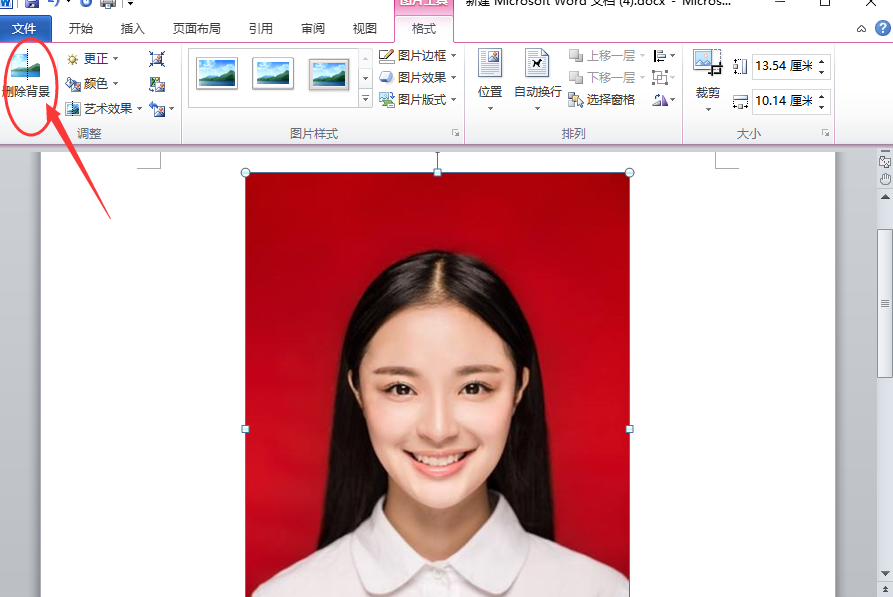
Task: Switch to the 插入 (Insert) tab
Action: point(132,28)
